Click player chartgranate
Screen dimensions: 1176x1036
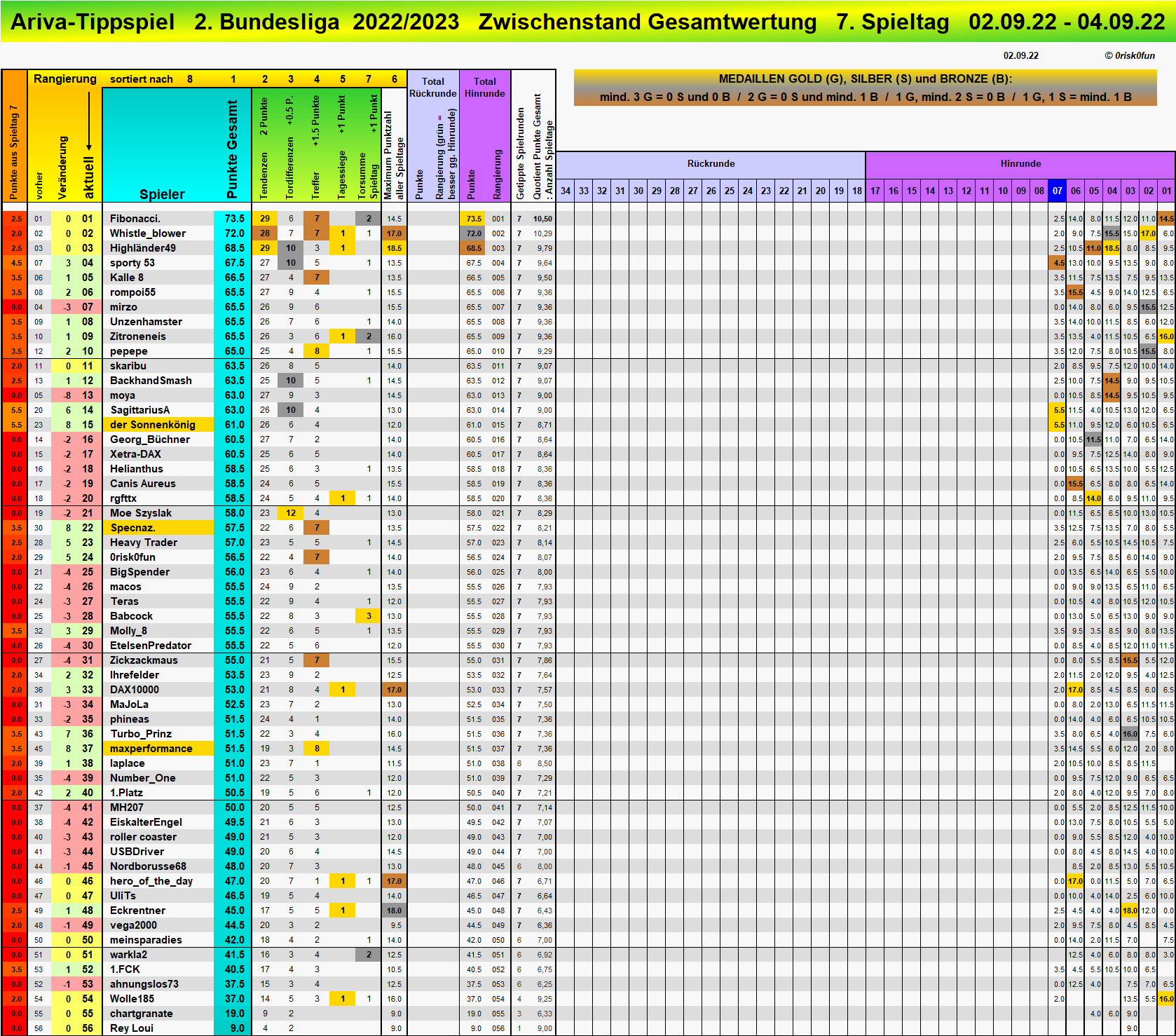143,1014
